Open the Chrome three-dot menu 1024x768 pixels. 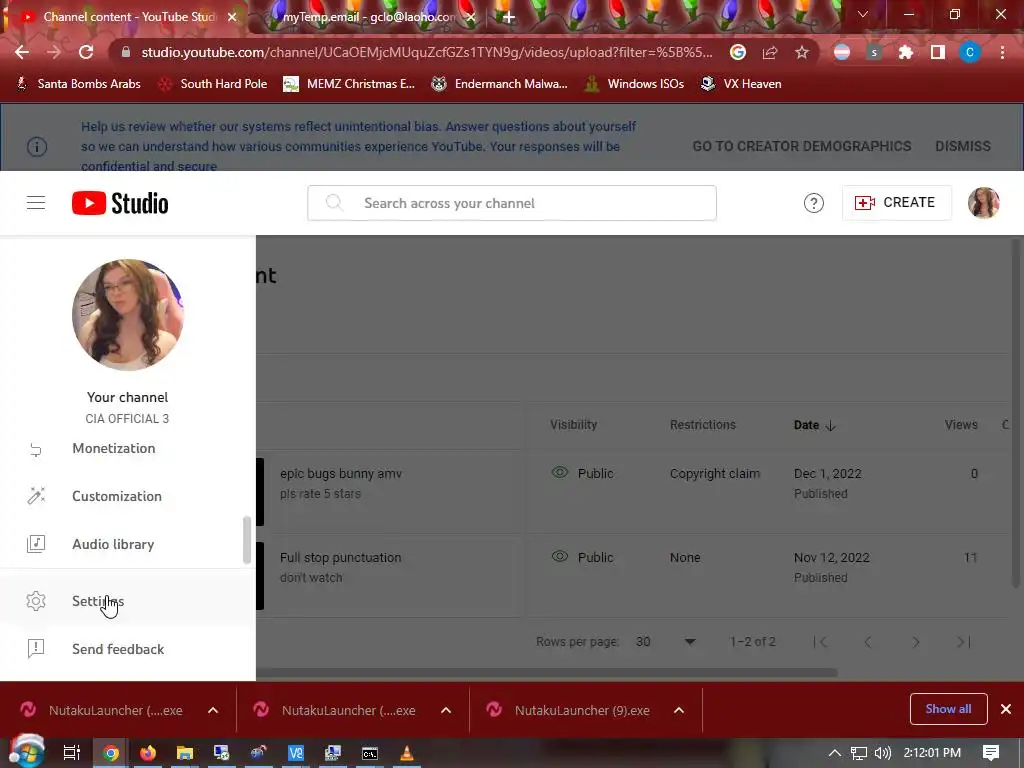(1002, 52)
